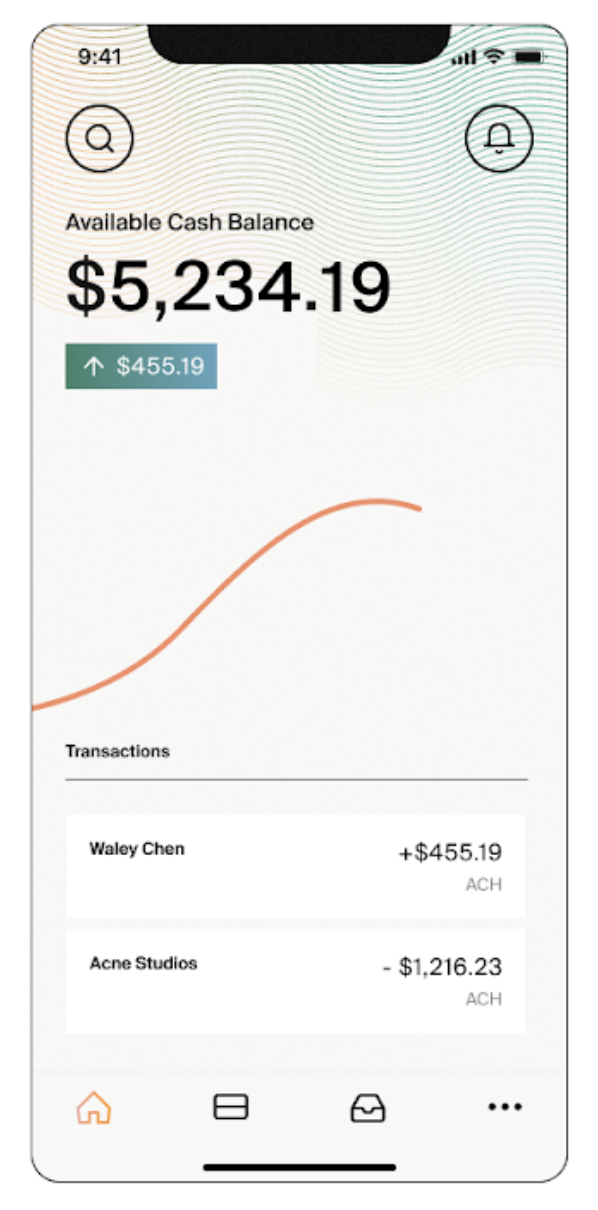Select the Home tab icon

coord(94,1107)
